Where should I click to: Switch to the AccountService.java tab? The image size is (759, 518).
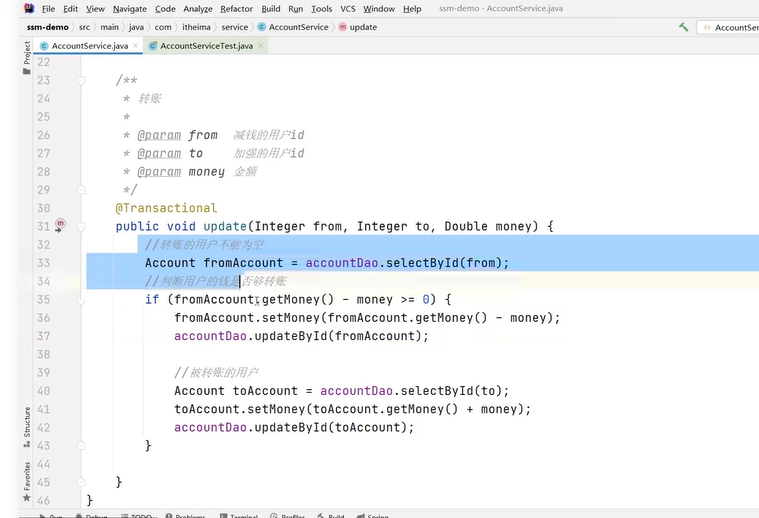click(x=90, y=46)
